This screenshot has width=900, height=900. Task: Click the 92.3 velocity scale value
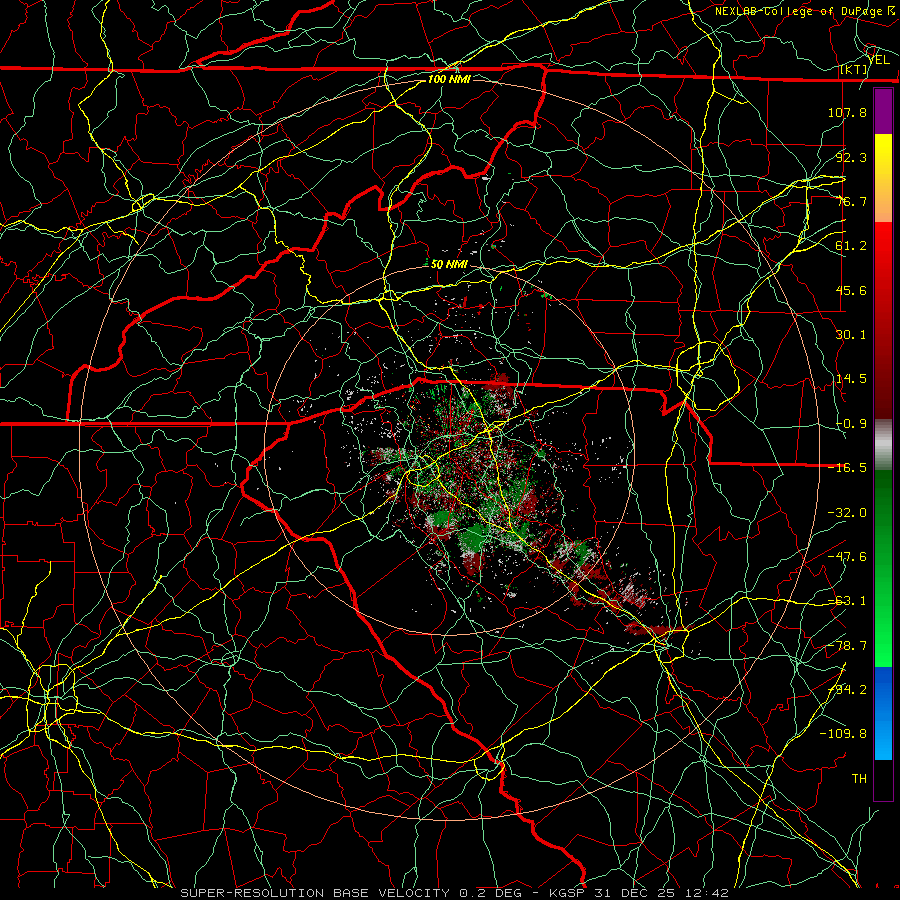pos(851,157)
